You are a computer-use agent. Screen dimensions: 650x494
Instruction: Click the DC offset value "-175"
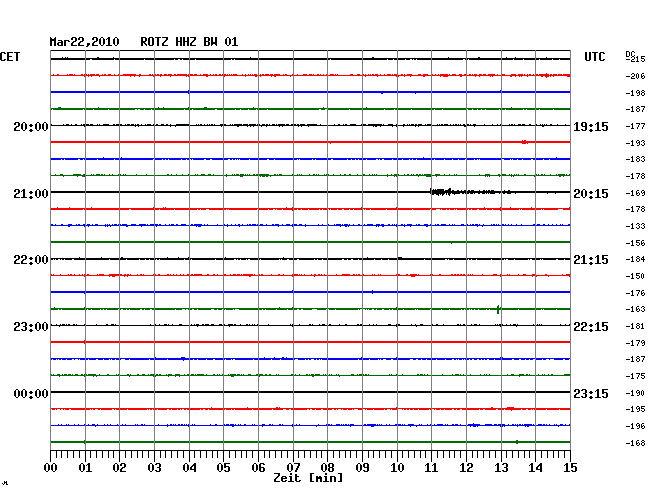pyautogui.click(x=635, y=376)
